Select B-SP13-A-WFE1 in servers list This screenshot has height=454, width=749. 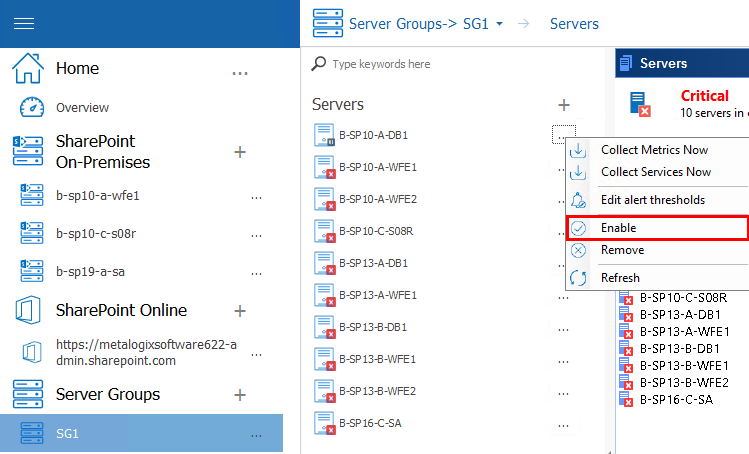(378, 295)
